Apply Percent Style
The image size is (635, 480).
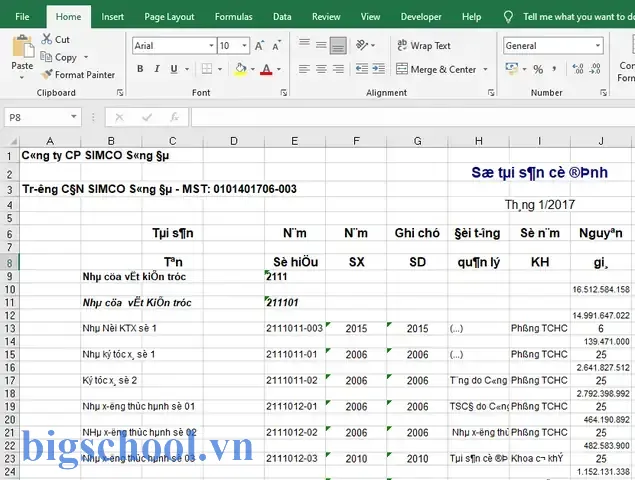[538, 69]
